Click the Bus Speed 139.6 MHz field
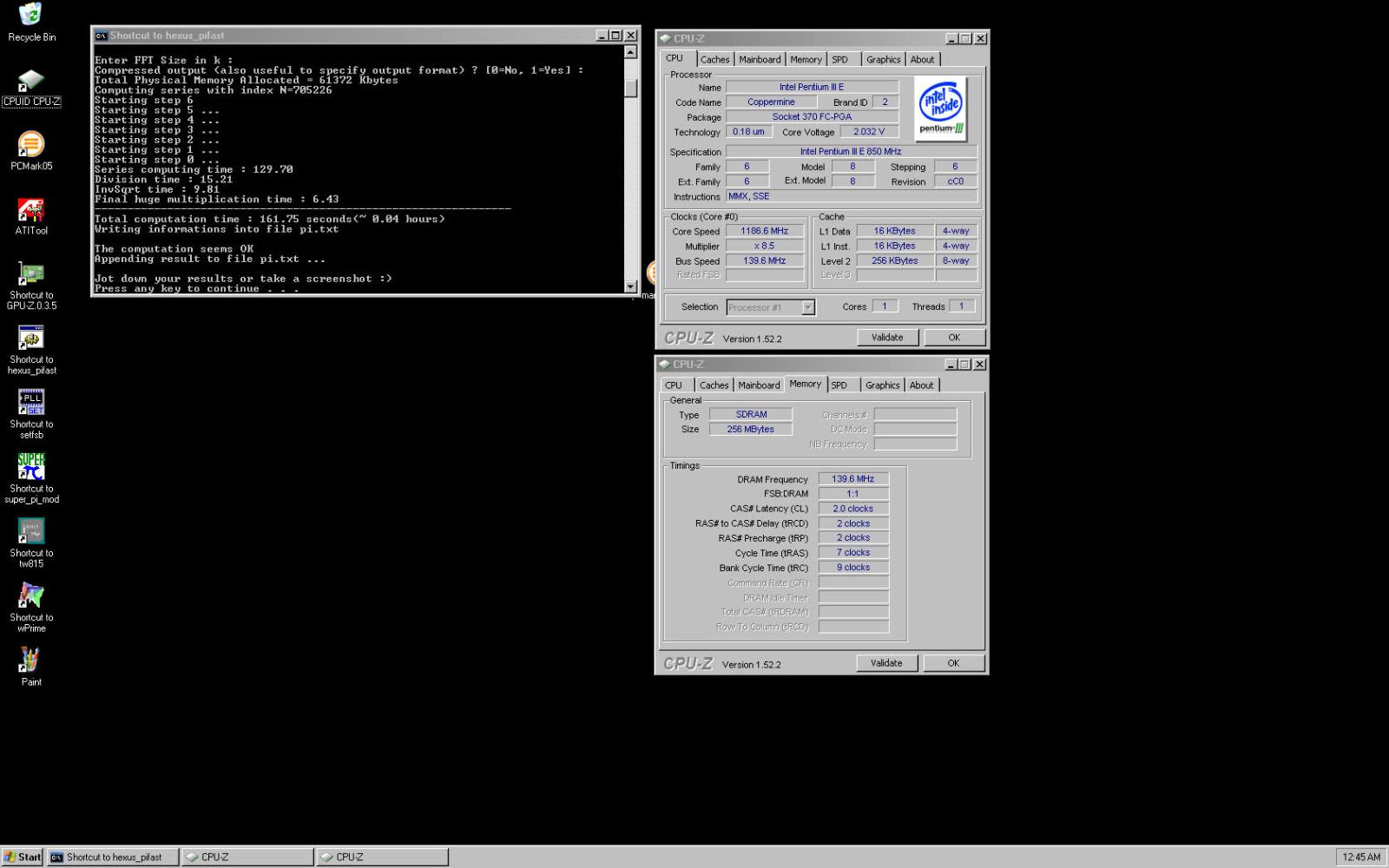This screenshot has height=868, width=1389. pyautogui.click(x=764, y=260)
